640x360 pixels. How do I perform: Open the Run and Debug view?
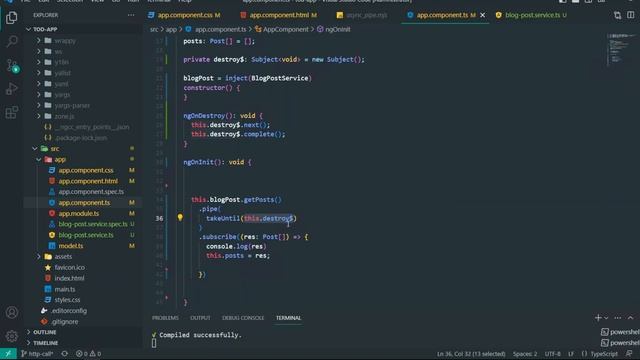[x=12, y=89]
